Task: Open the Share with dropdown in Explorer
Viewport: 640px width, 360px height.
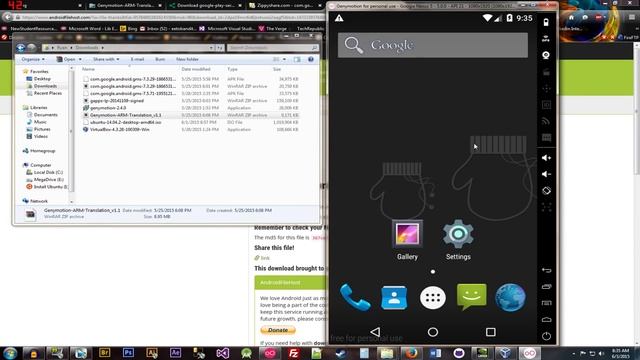Action: click(x=106, y=59)
